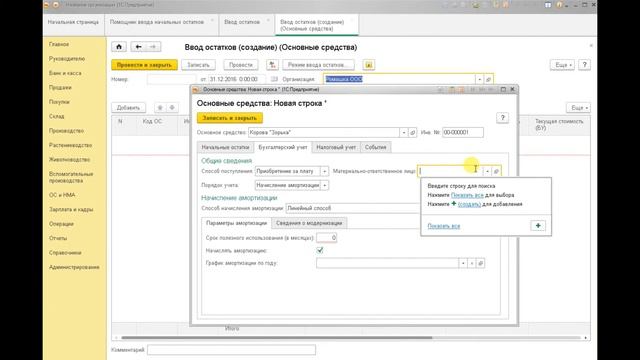
Task: Open Продажи section in sidebar
Action: click(60, 88)
